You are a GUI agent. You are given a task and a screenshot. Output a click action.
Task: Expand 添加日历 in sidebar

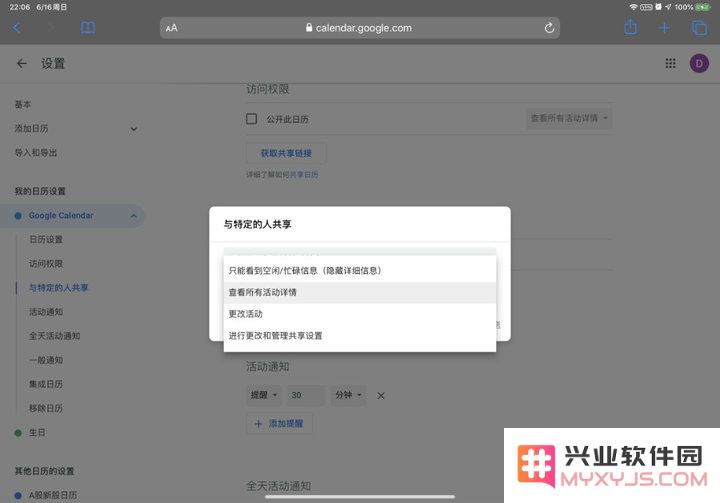(134, 129)
